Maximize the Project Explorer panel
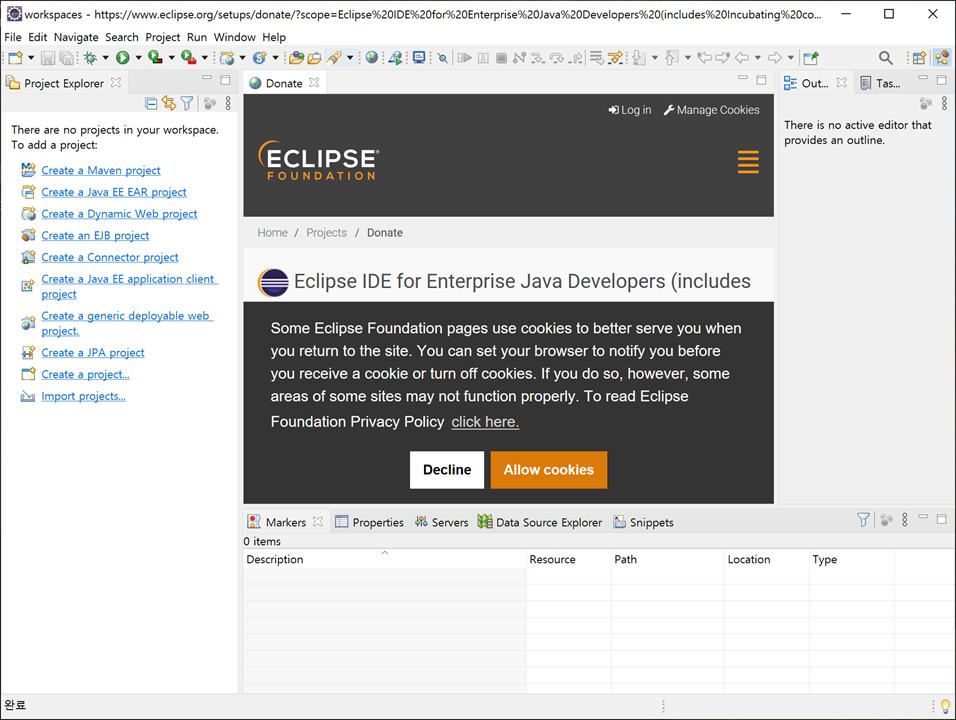This screenshot has width=956, height=720. [225, 80]
